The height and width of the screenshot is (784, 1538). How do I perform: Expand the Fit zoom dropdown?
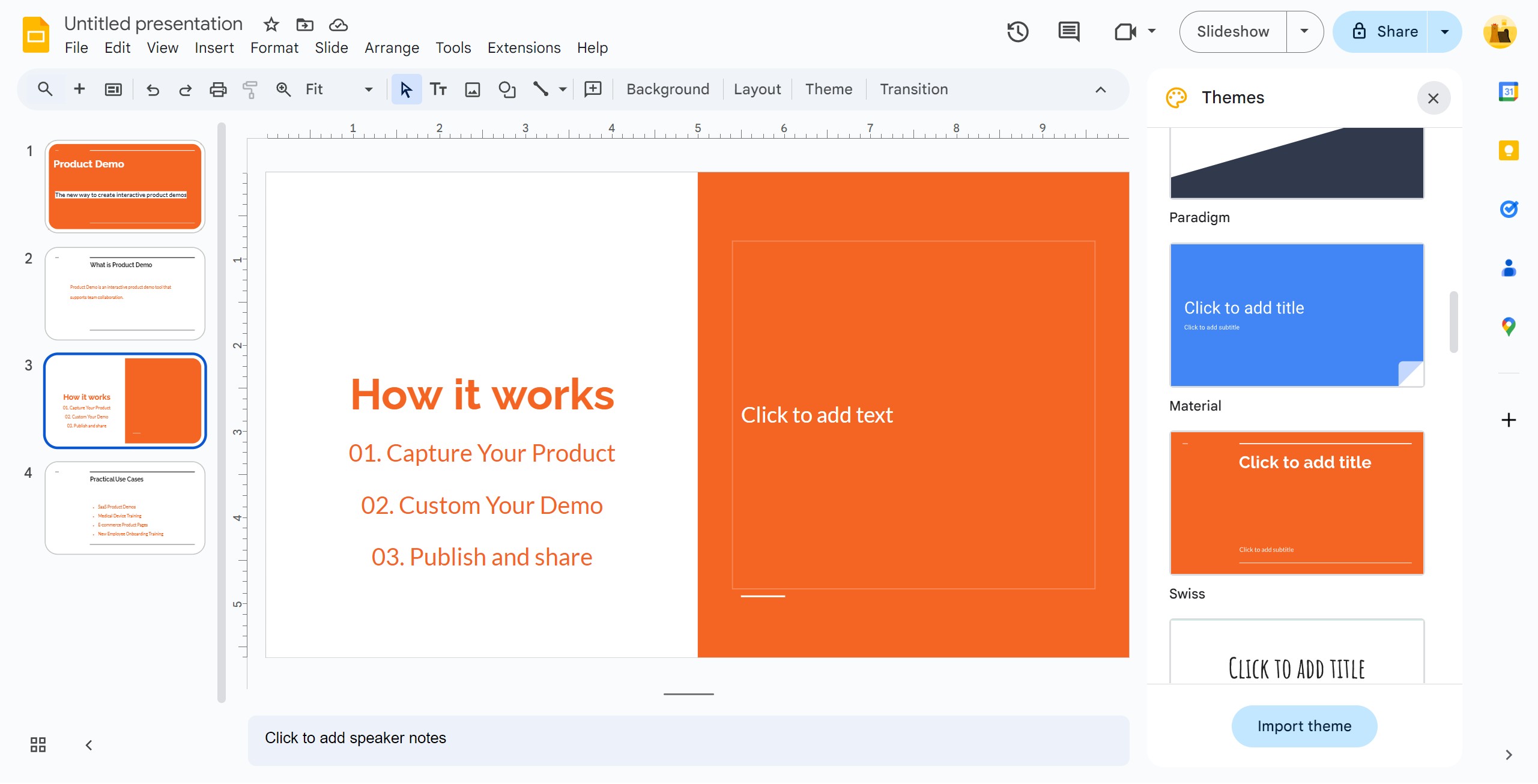pyautogui.click(x=368, y=89)
